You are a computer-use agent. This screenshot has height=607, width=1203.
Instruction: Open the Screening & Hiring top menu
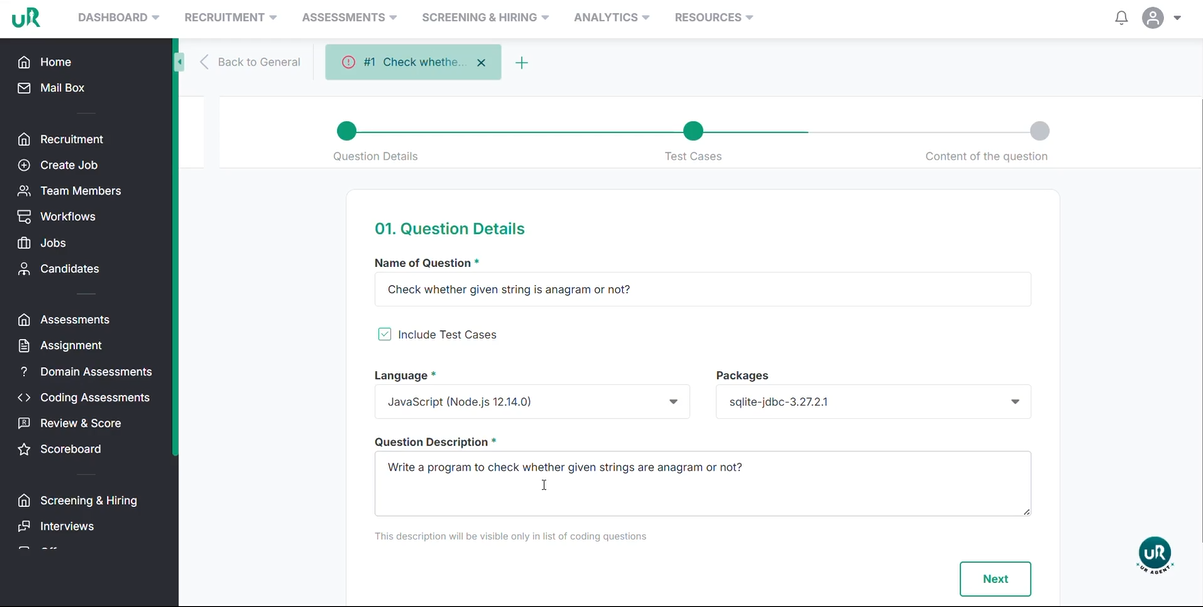[x=485, y=18]
